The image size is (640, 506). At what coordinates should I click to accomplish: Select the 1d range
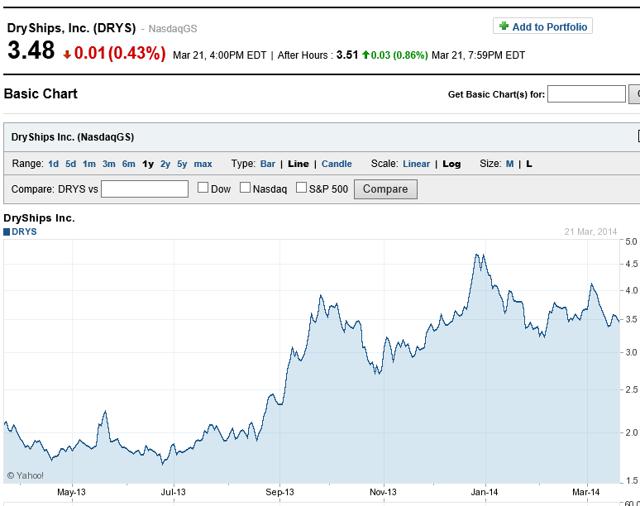click(53, 164)
